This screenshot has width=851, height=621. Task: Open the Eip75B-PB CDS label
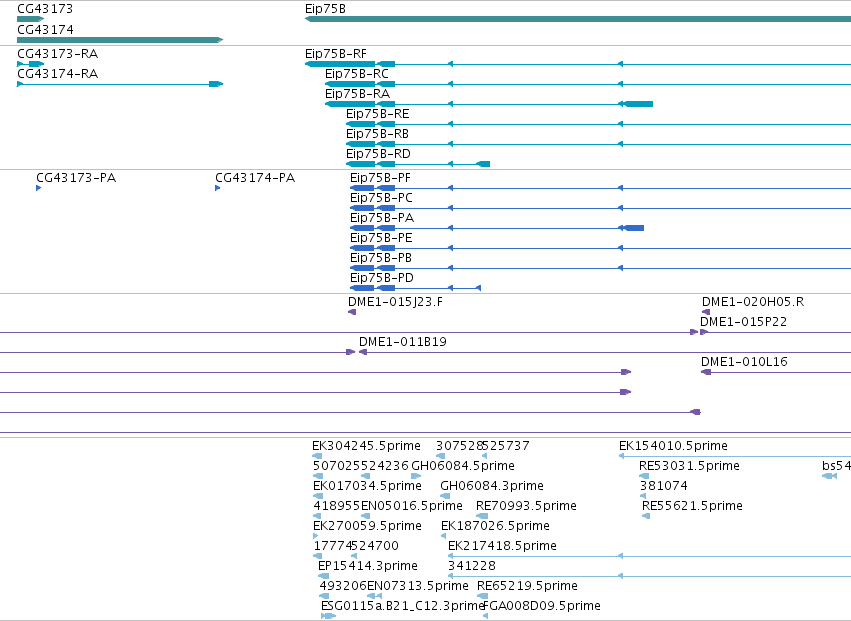point(381,258)
